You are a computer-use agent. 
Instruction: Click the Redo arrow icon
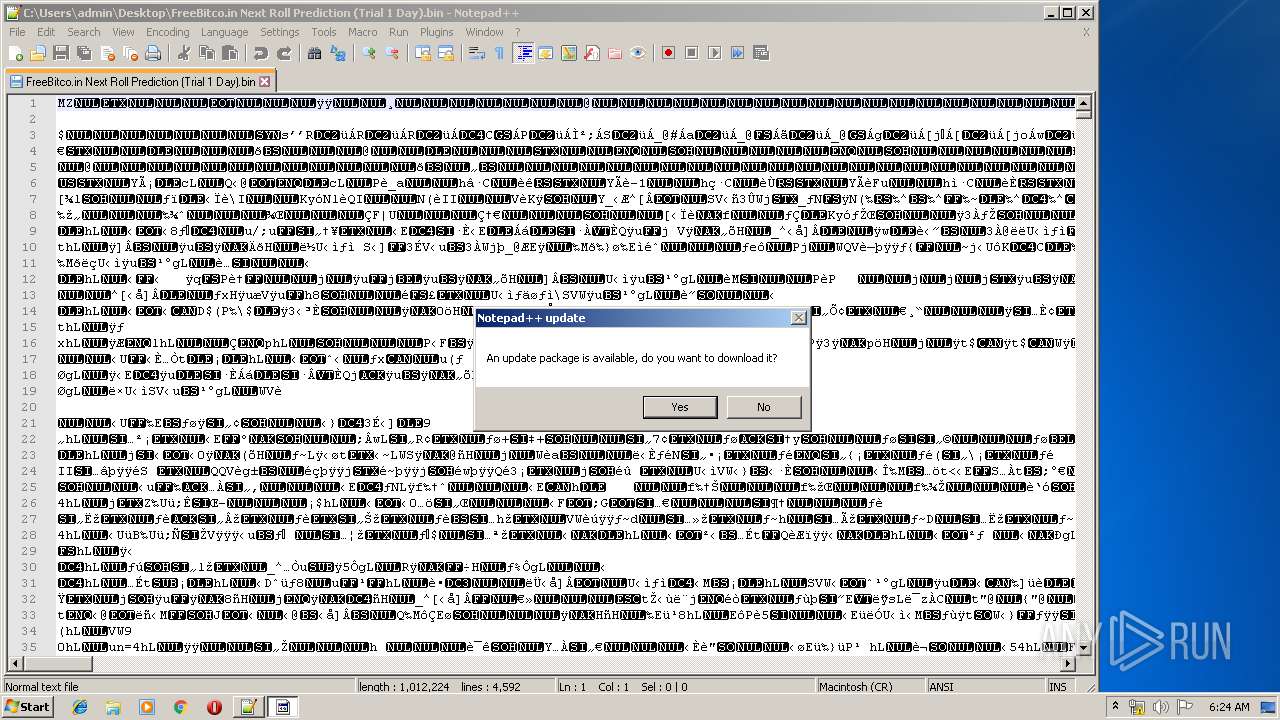tap(284, 53)
